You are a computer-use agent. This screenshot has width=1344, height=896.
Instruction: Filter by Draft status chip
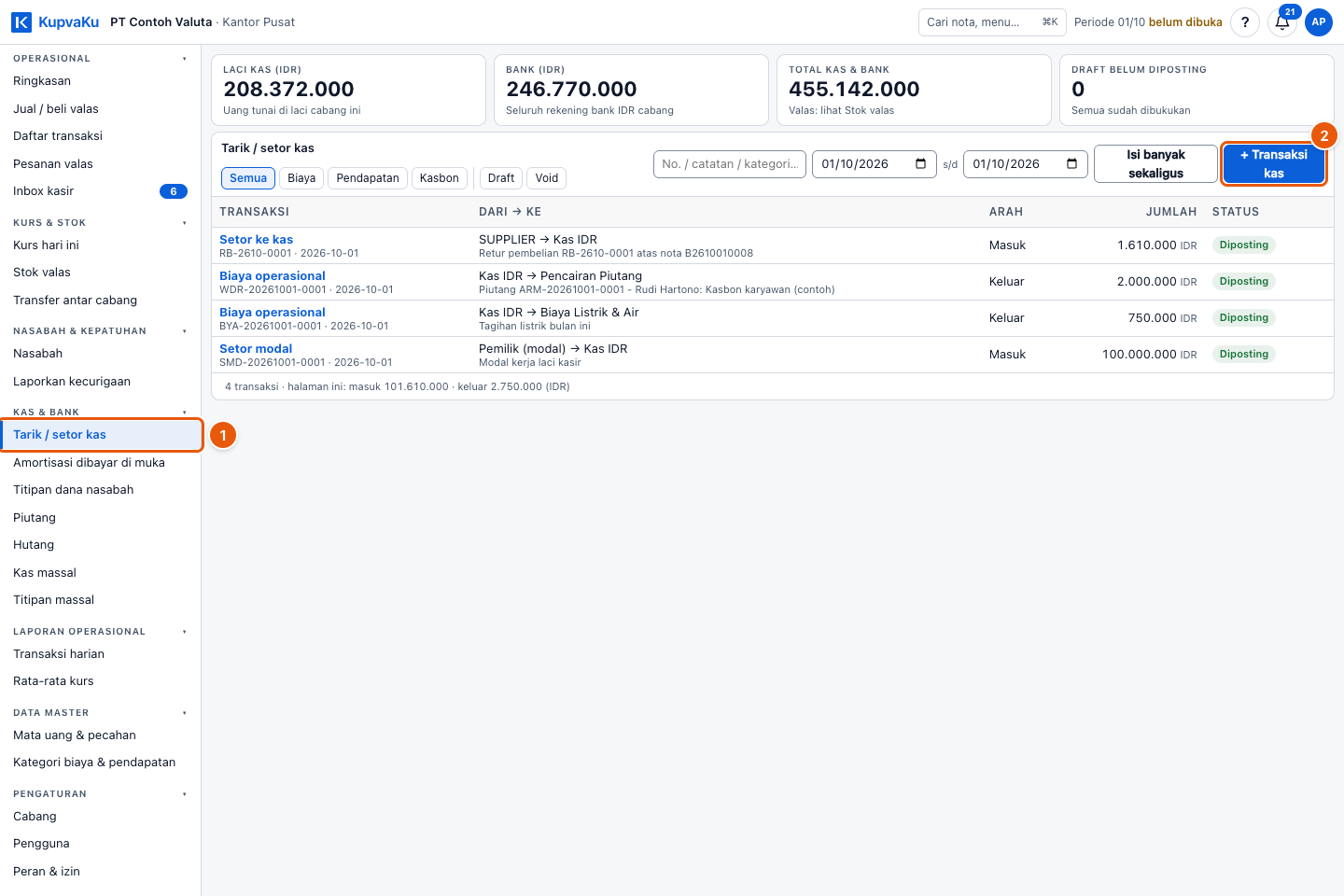coord(501,178)
